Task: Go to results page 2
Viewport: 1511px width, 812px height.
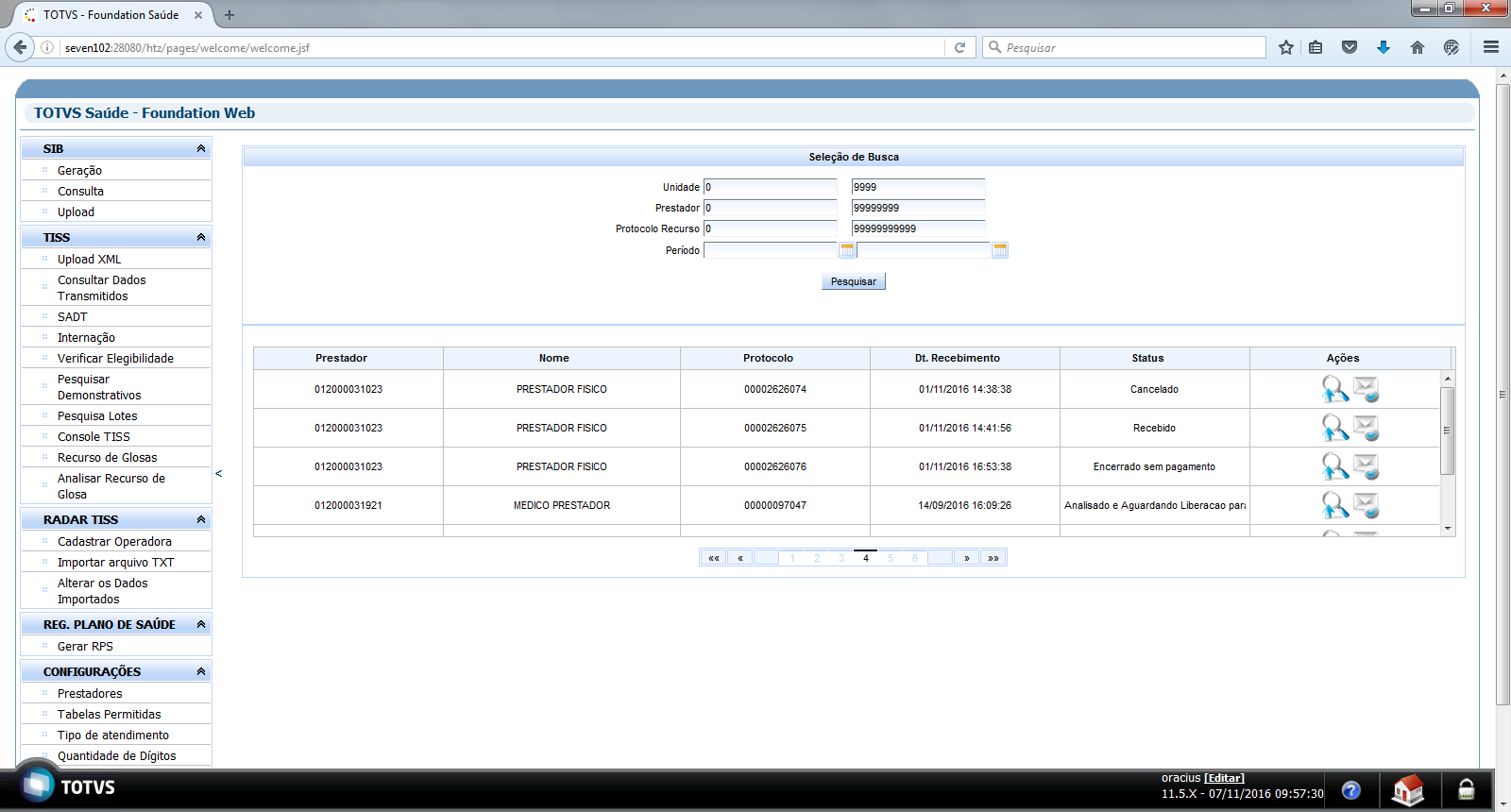Action: 817,558
